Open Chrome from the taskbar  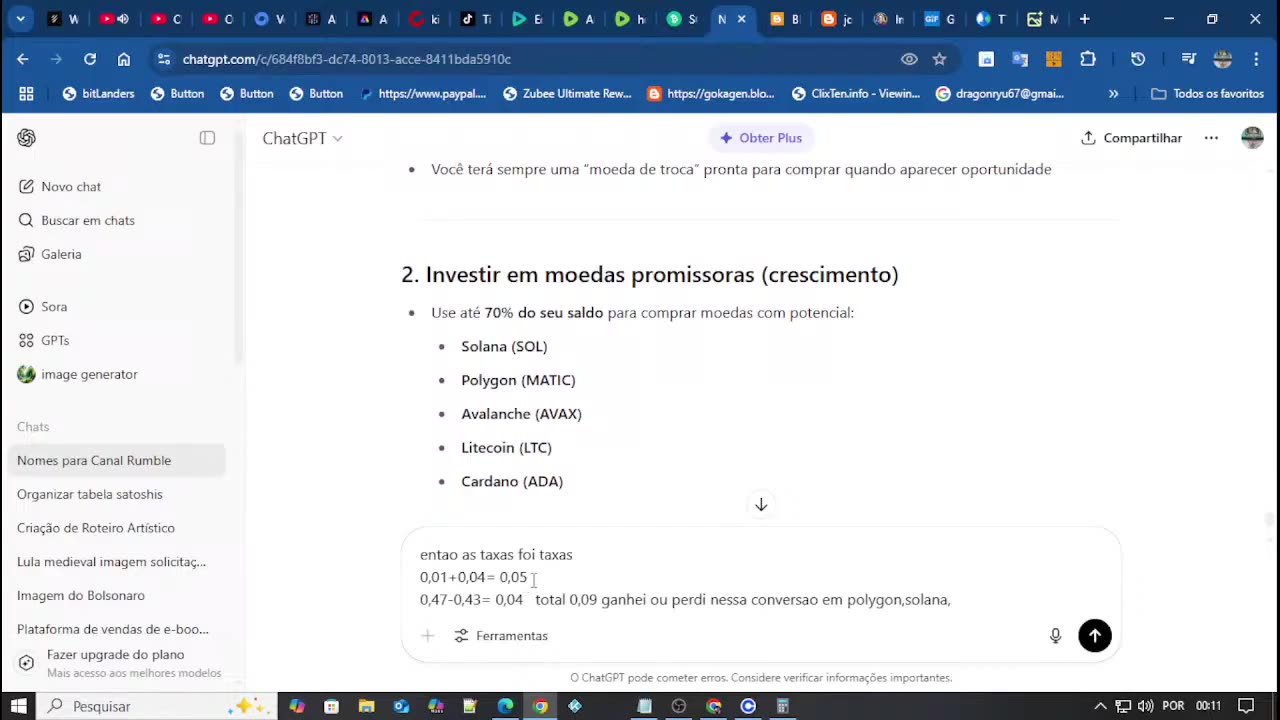pyautogui.click(x=540, y=706)
